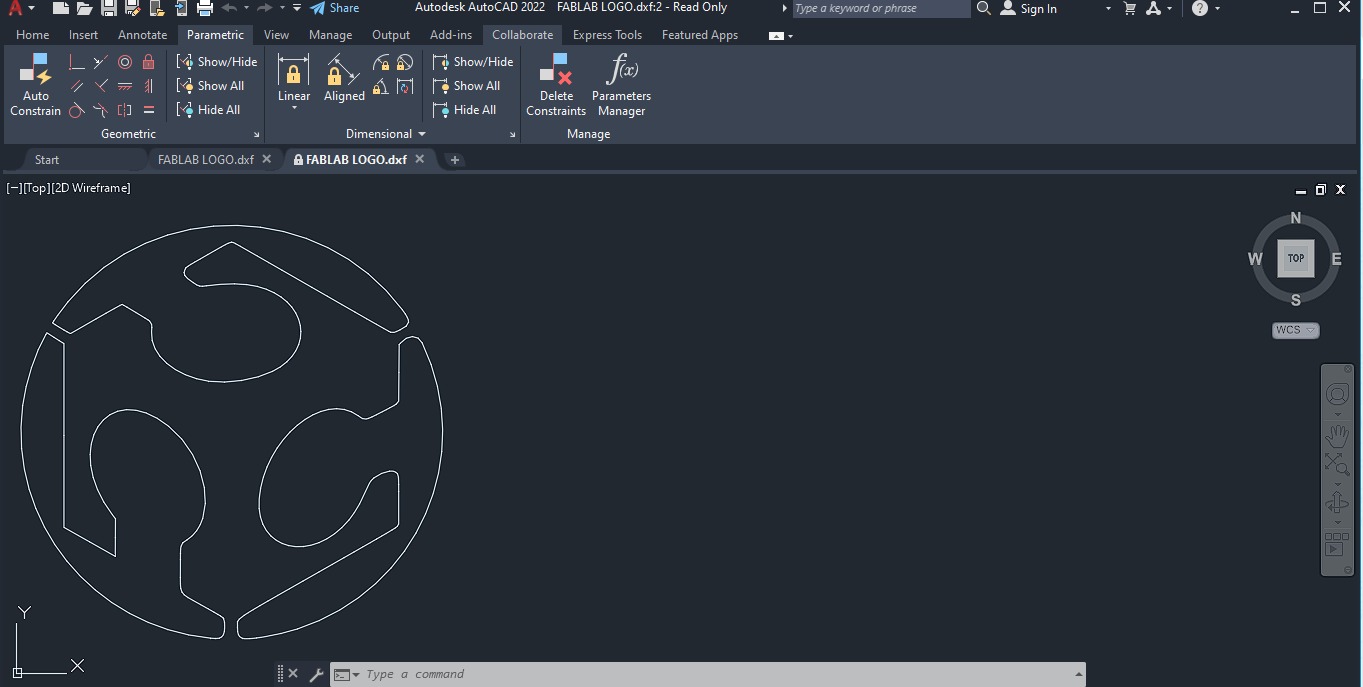The width and height of the screenshot is (1363, 687).
Task: Click the Undo arrow icon
Action: (229, 8)
